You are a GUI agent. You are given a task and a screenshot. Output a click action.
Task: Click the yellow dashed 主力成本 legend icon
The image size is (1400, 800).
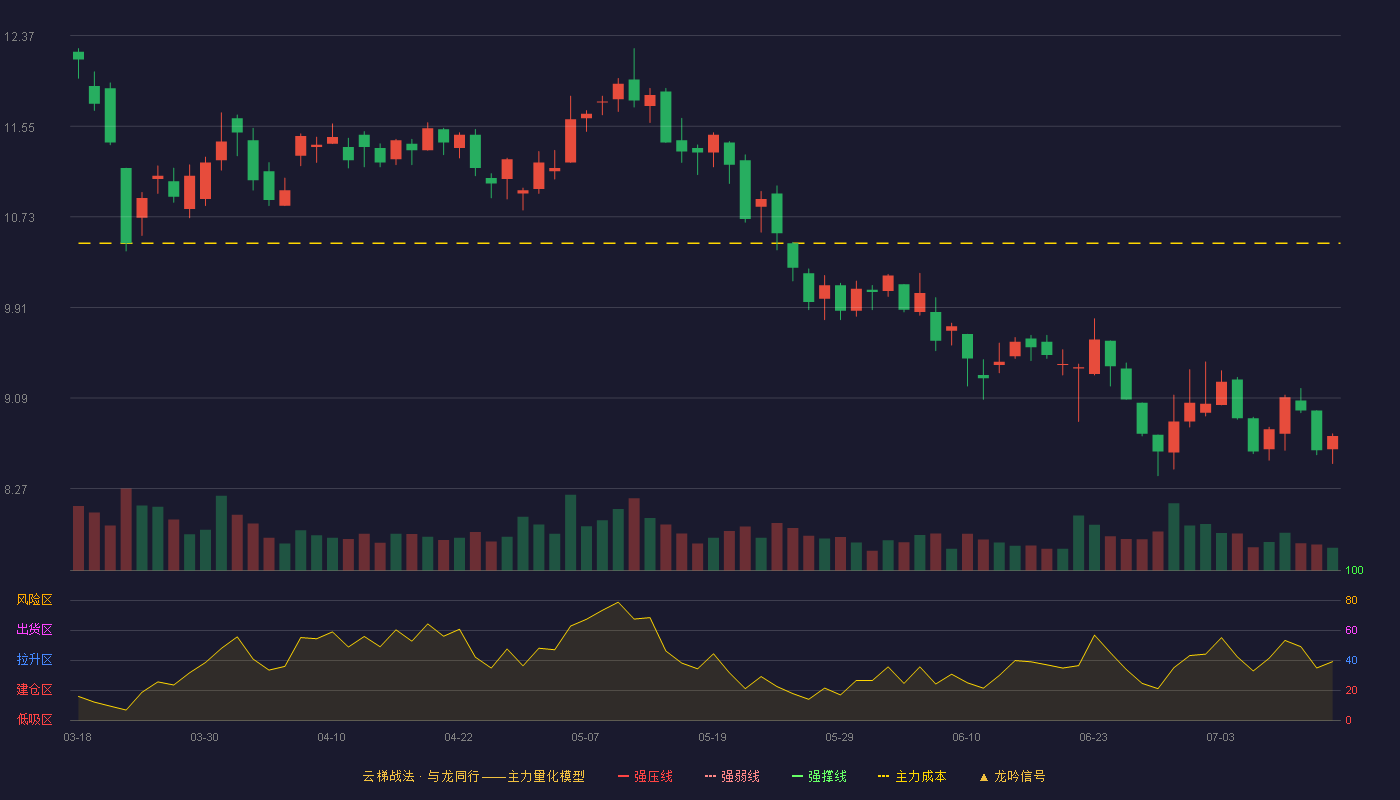pos(883,776)
